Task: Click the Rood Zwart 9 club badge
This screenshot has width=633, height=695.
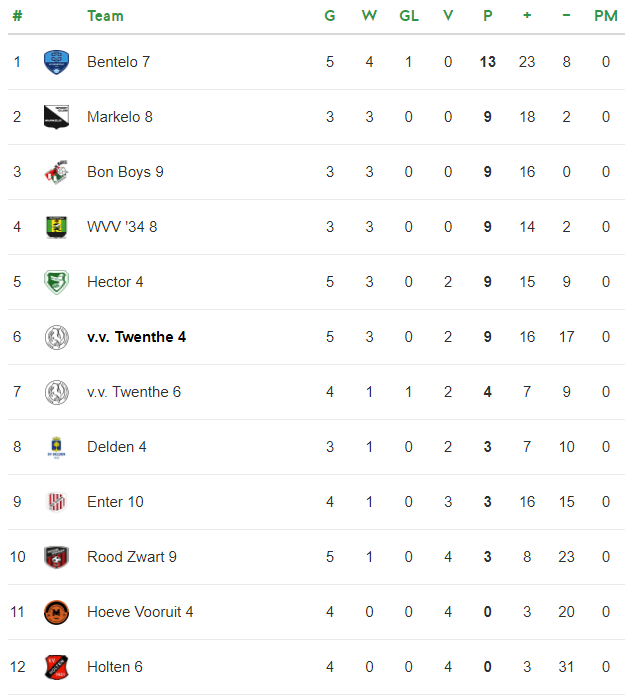Action: [x=56, y=557]
